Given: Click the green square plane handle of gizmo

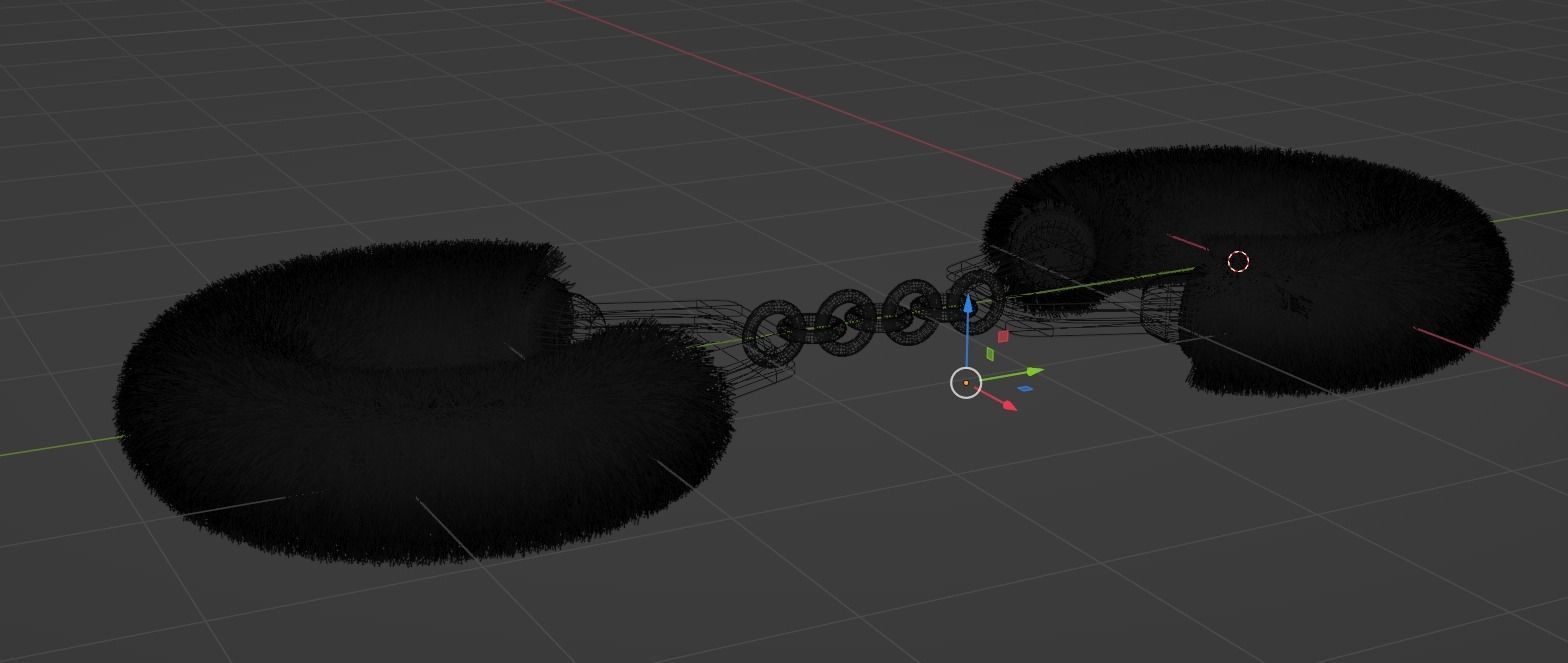Looking at the screenshot, I should point(990,353).
